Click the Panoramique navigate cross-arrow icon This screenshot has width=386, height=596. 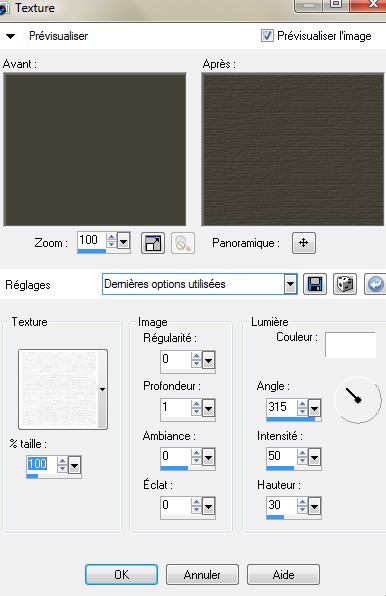click(304, 243)
